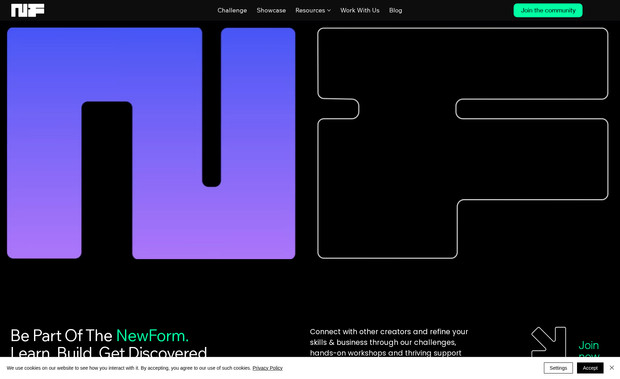Viewport: 620px width, 379px height.
Task: Open the Work With Us page
Action: coord(360,10)
